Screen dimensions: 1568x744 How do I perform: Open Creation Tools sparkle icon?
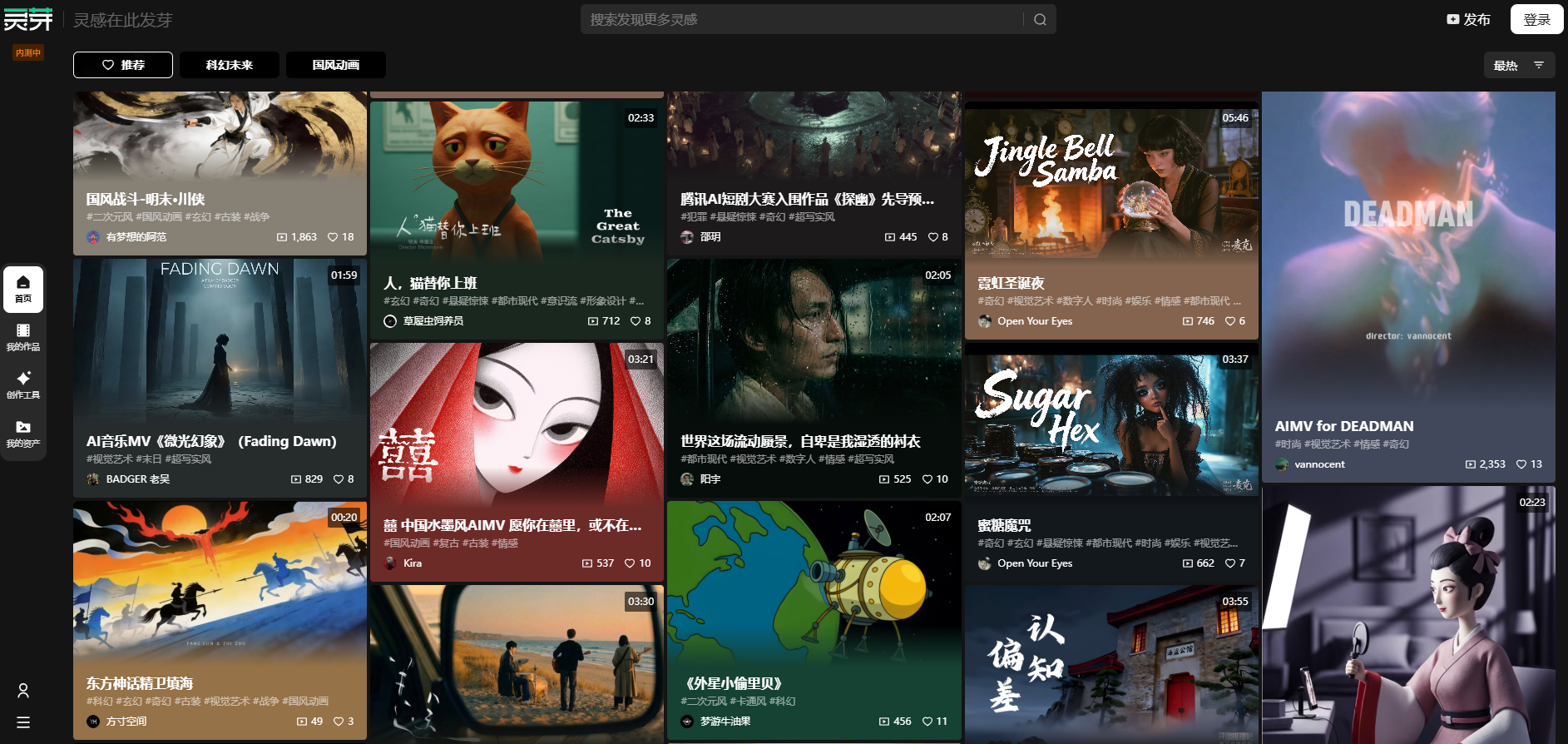[x=23, y=384]
